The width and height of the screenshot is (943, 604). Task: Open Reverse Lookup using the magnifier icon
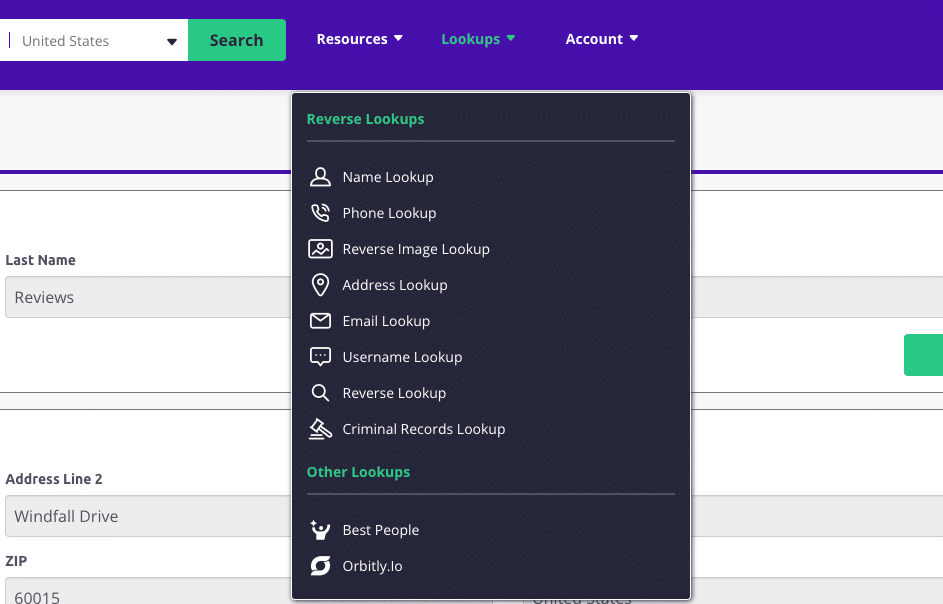point(320,392)
